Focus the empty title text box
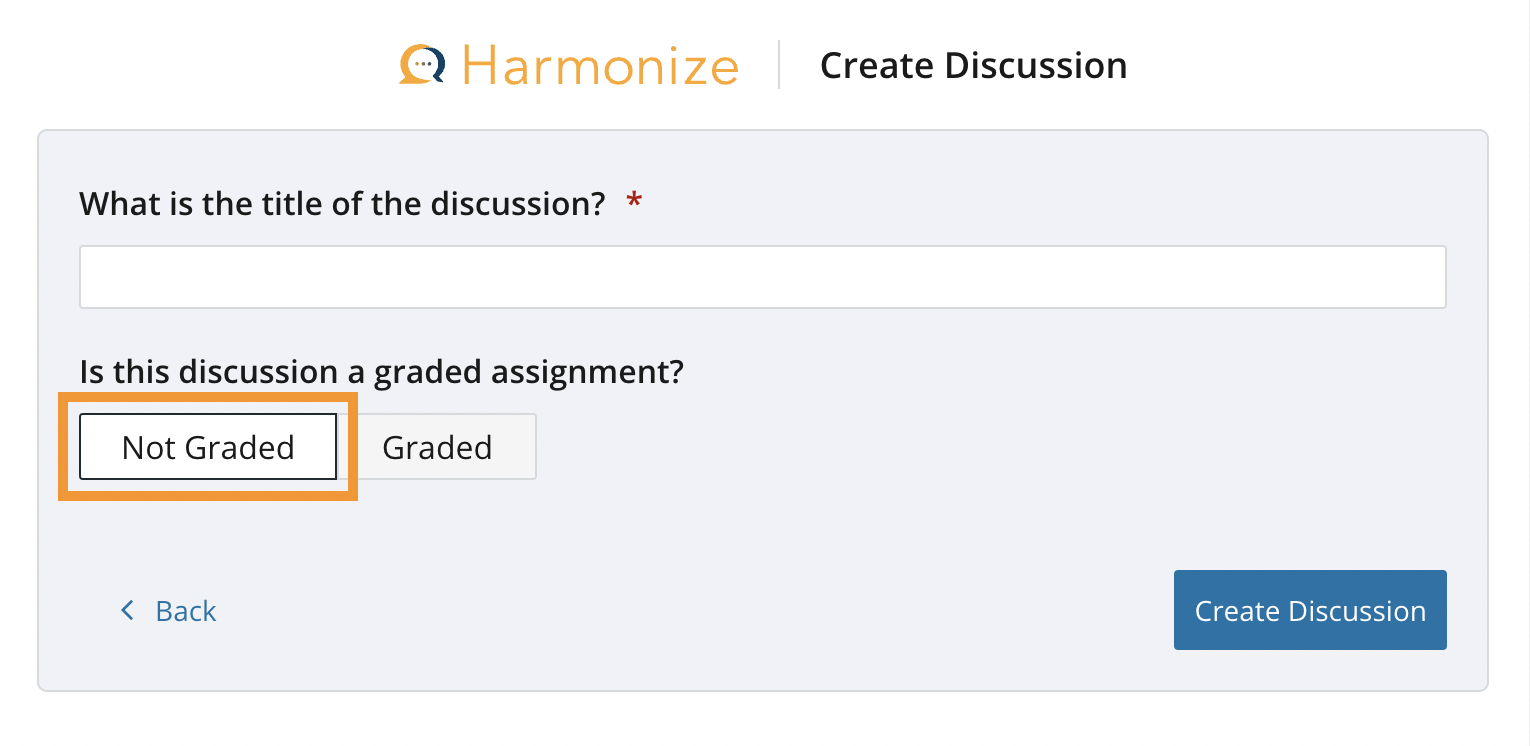The height and width of the screenshot is (746, 1530). click(x=762, y=277)
